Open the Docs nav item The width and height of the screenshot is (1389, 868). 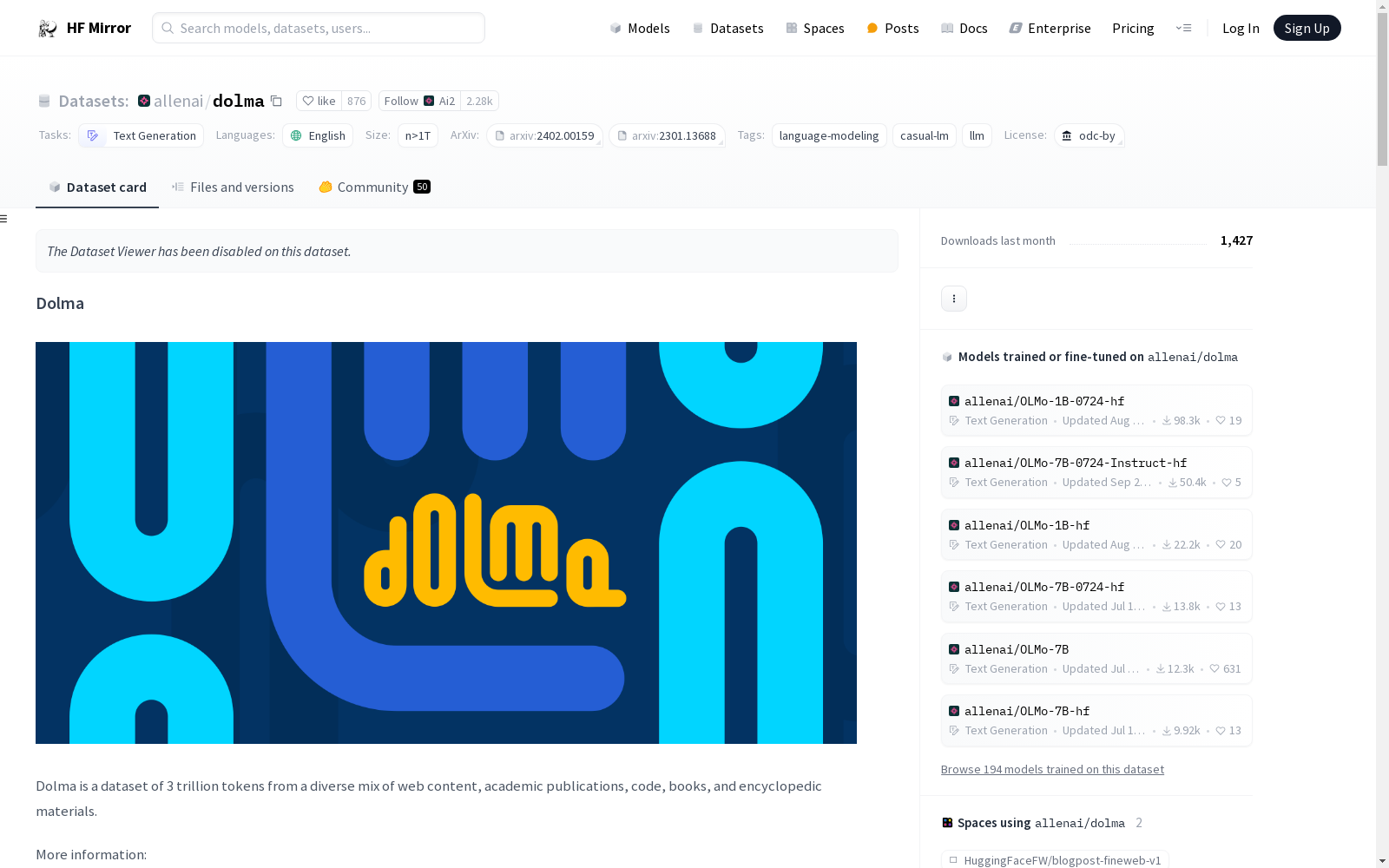[x=964, y=29]
